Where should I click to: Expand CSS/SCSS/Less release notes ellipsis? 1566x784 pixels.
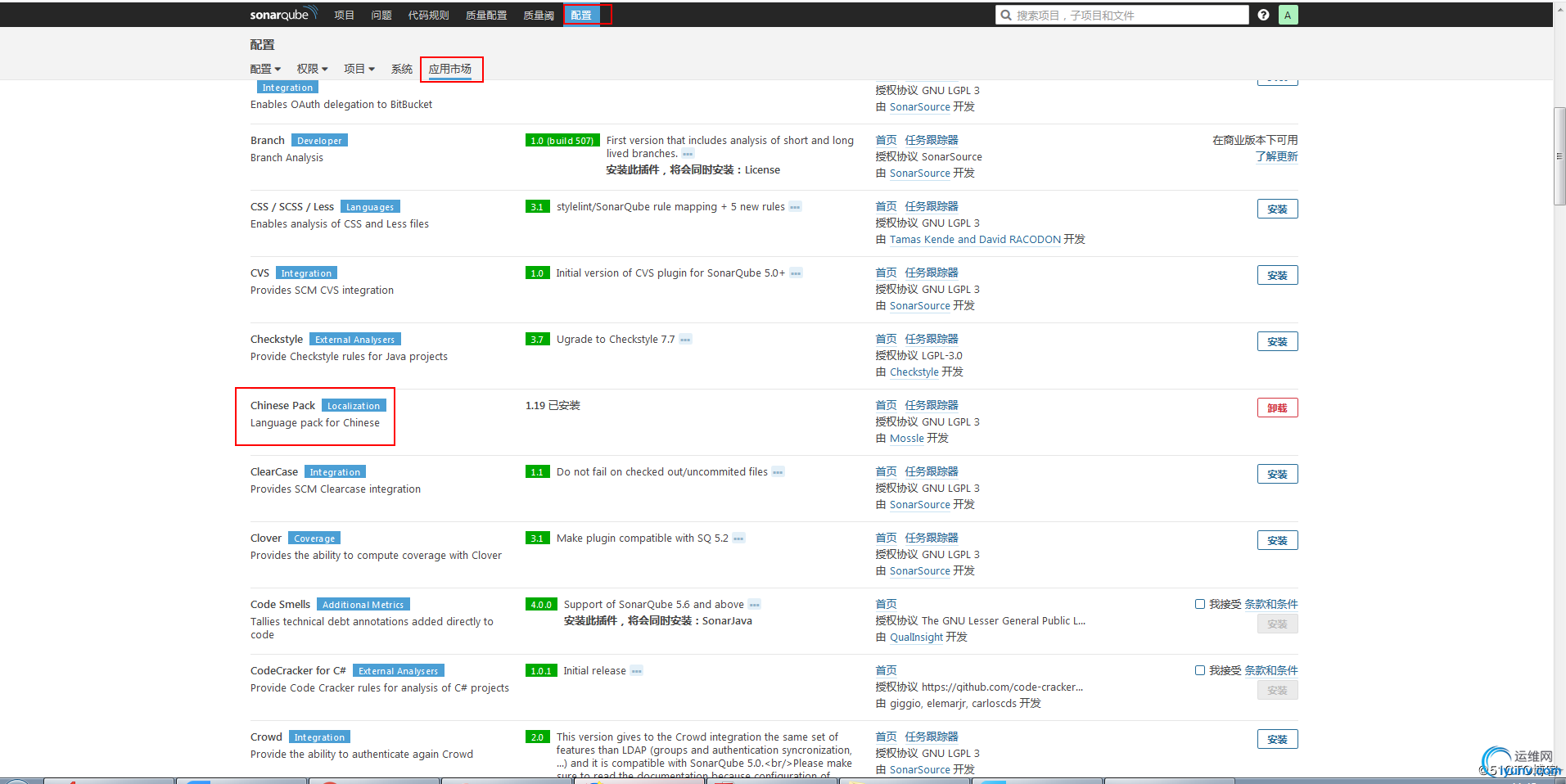point(795,207)
